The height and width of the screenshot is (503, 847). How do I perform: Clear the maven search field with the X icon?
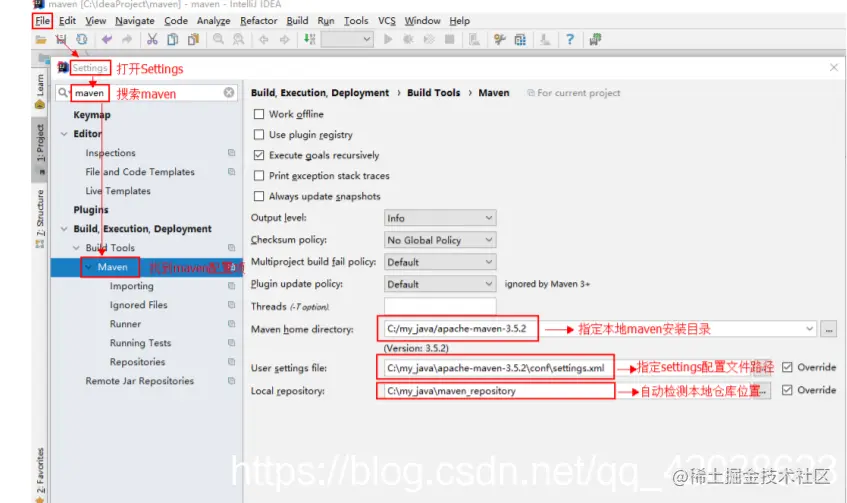pos(229,92)
